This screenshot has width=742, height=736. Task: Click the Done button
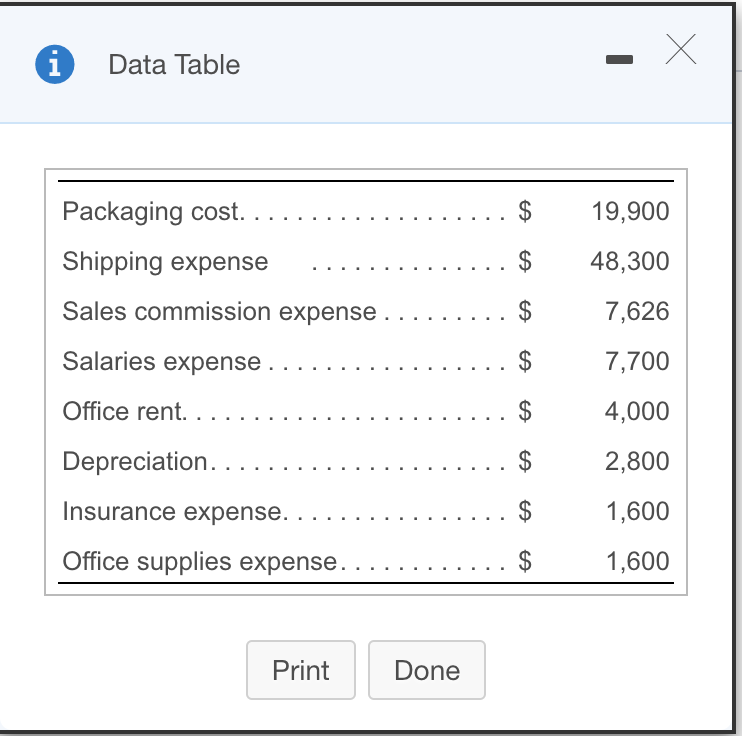[x=427, y=670]
